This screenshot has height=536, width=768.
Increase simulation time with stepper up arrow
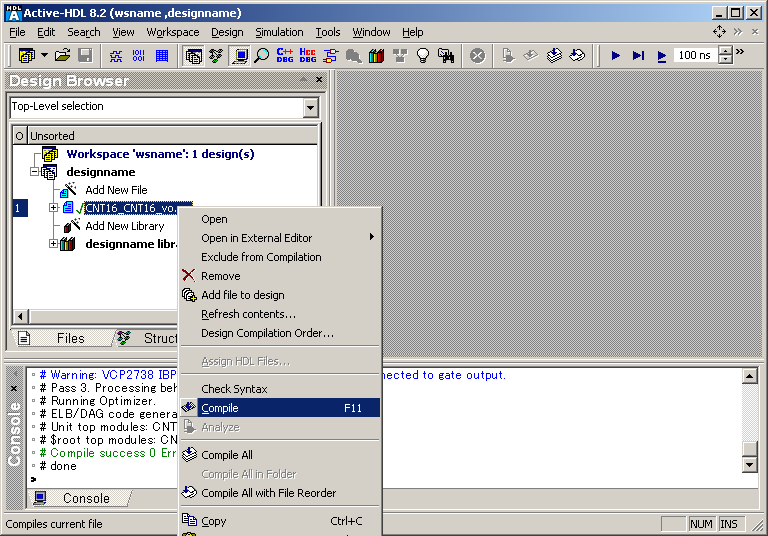pyautogui.click(x=725, y=50)
